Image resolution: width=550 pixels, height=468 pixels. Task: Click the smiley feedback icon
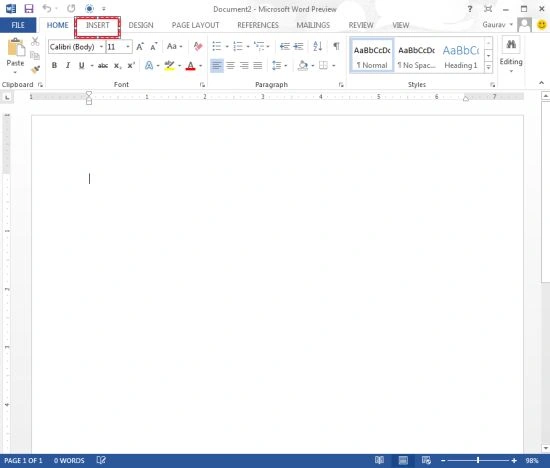tap(542, 25)
